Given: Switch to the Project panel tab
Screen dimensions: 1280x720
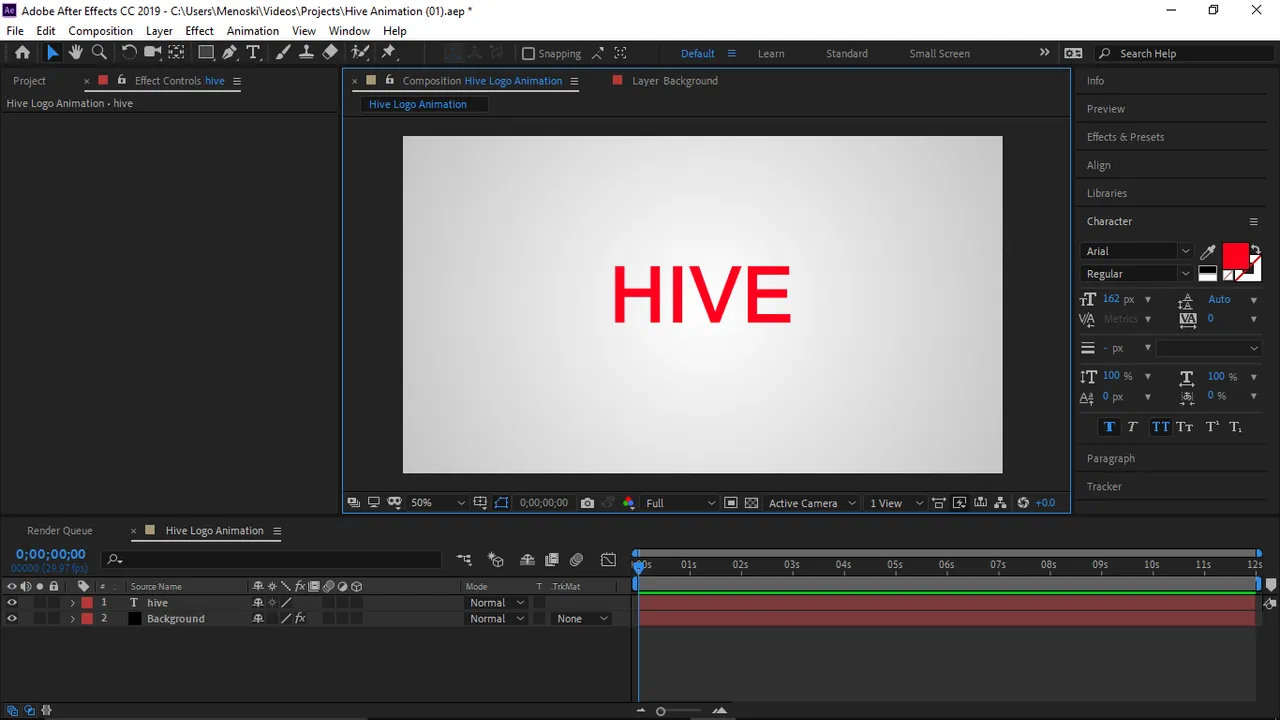Looking at the screenshot, I should [29, 81].
